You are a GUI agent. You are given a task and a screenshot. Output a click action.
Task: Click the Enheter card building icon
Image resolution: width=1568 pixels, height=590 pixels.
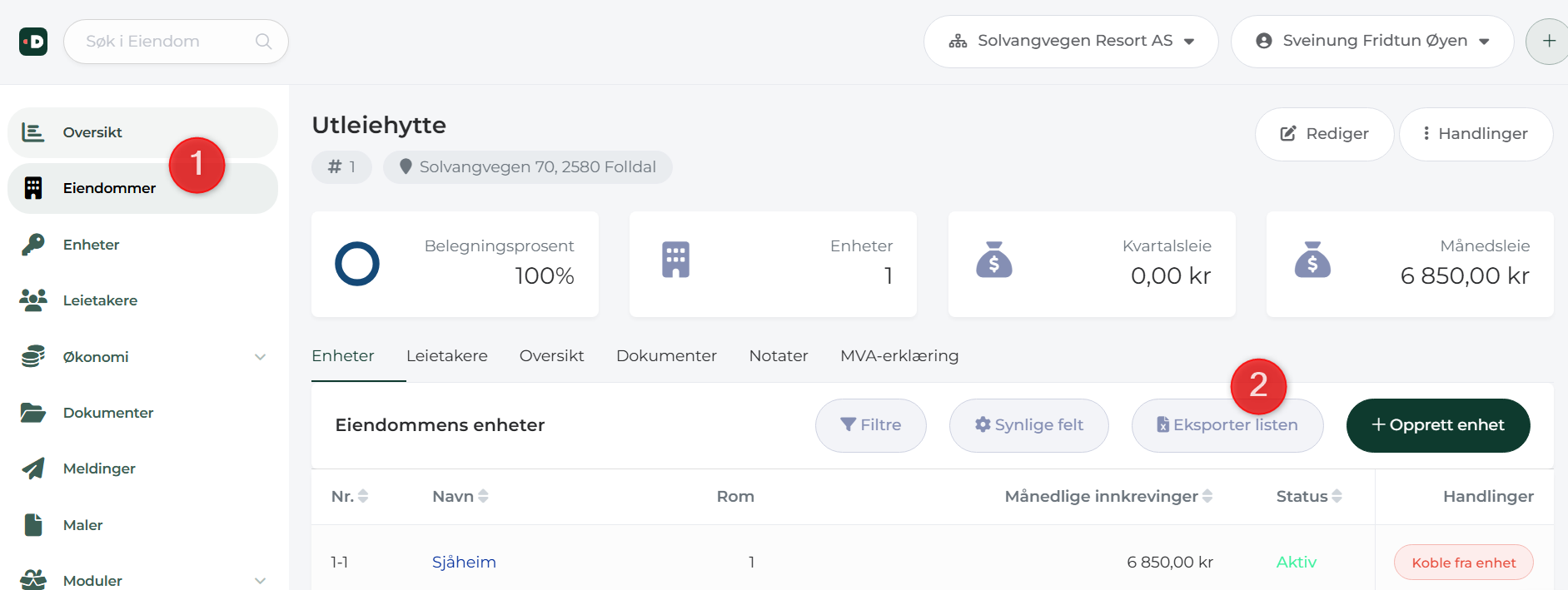[x=675, y=260]
